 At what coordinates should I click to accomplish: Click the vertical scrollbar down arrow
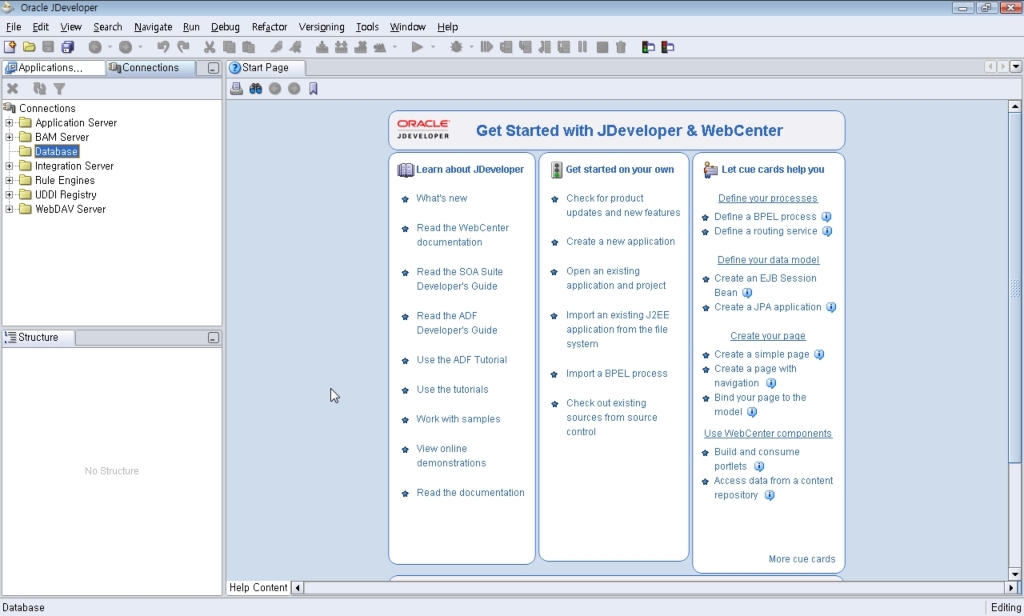[x=1014, y=574]
